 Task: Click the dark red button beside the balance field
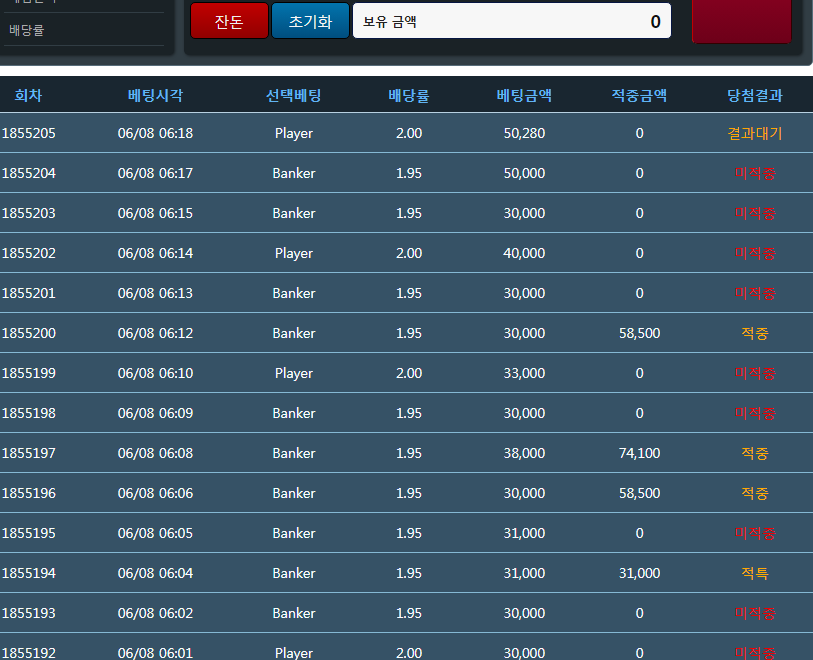tap(741, 21)
